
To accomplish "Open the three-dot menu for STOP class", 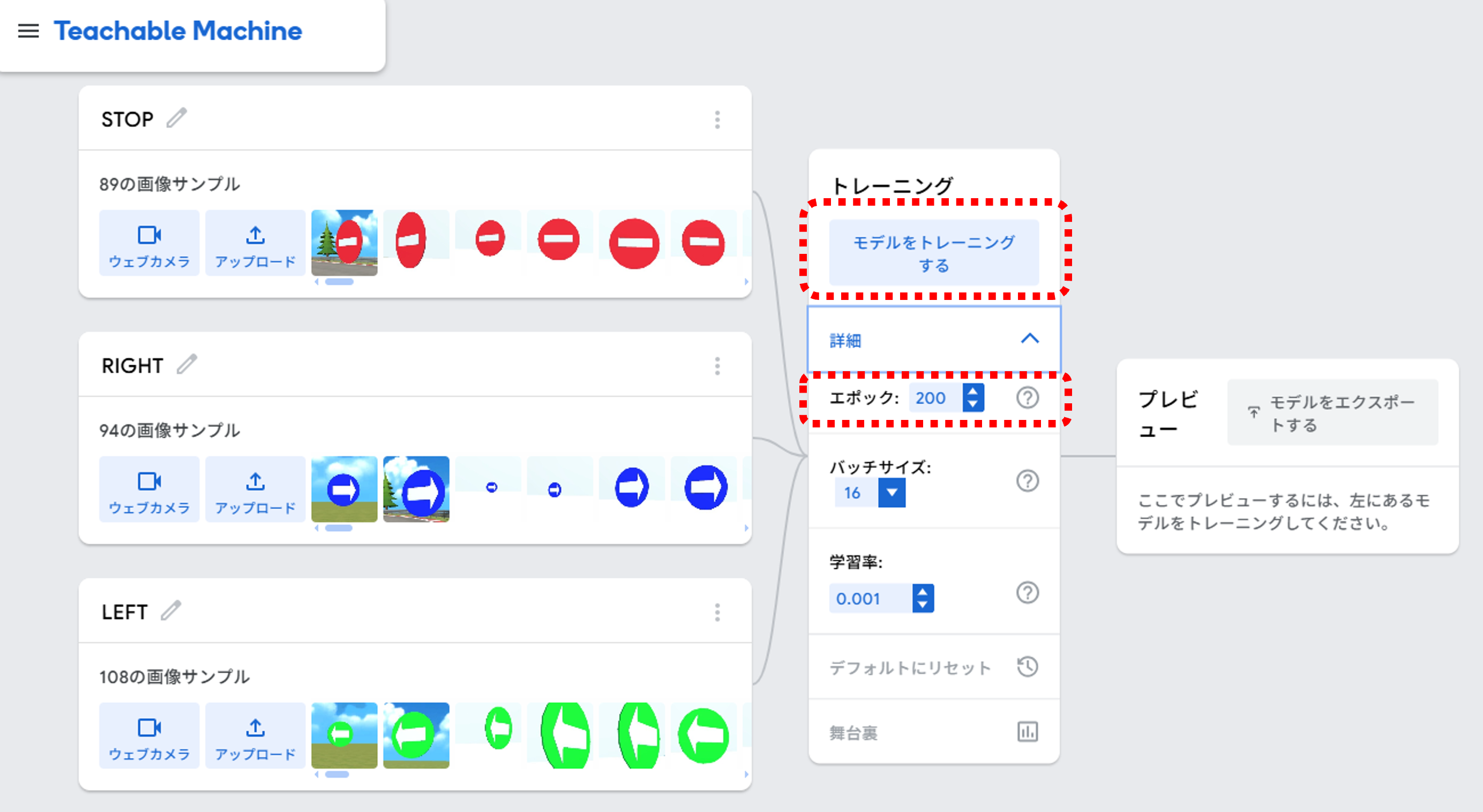I will click(717, 119).
